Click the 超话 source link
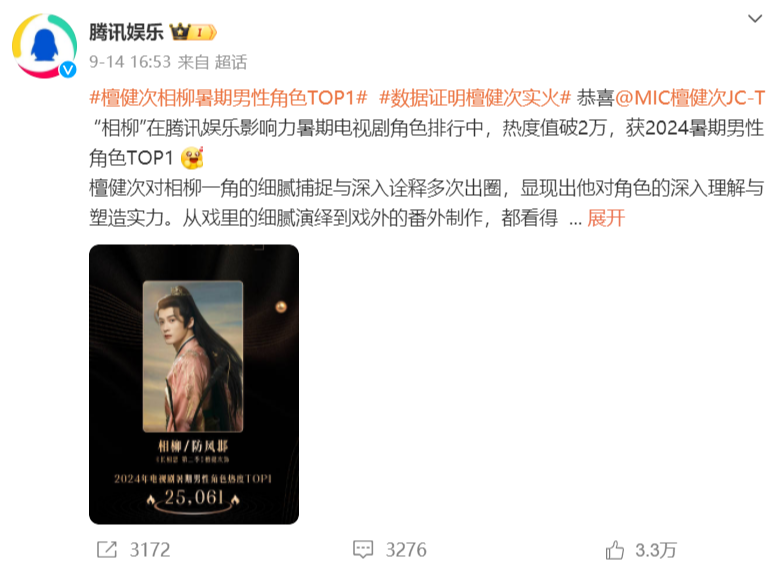This screenshot has height=573, width=776. pyautogui.click(x=231, y=62)
